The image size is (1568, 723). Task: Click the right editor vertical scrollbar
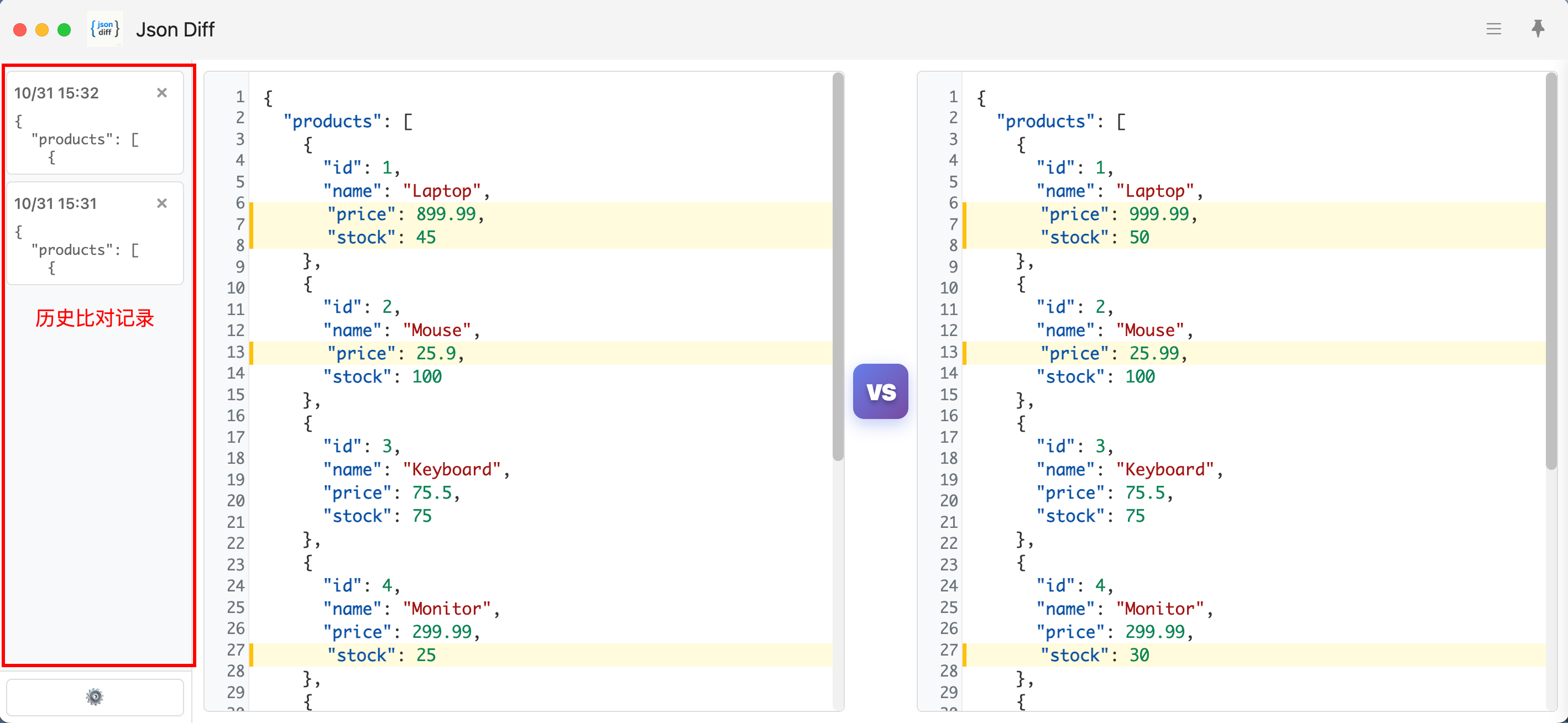1550,271
